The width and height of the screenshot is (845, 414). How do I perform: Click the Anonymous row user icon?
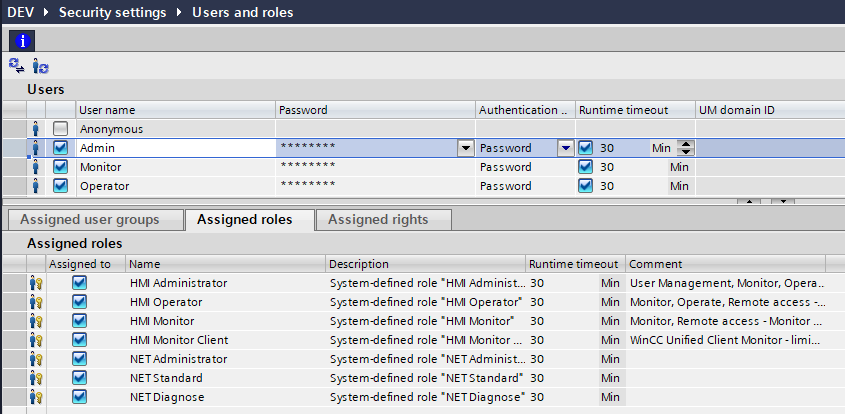point(36,129)
